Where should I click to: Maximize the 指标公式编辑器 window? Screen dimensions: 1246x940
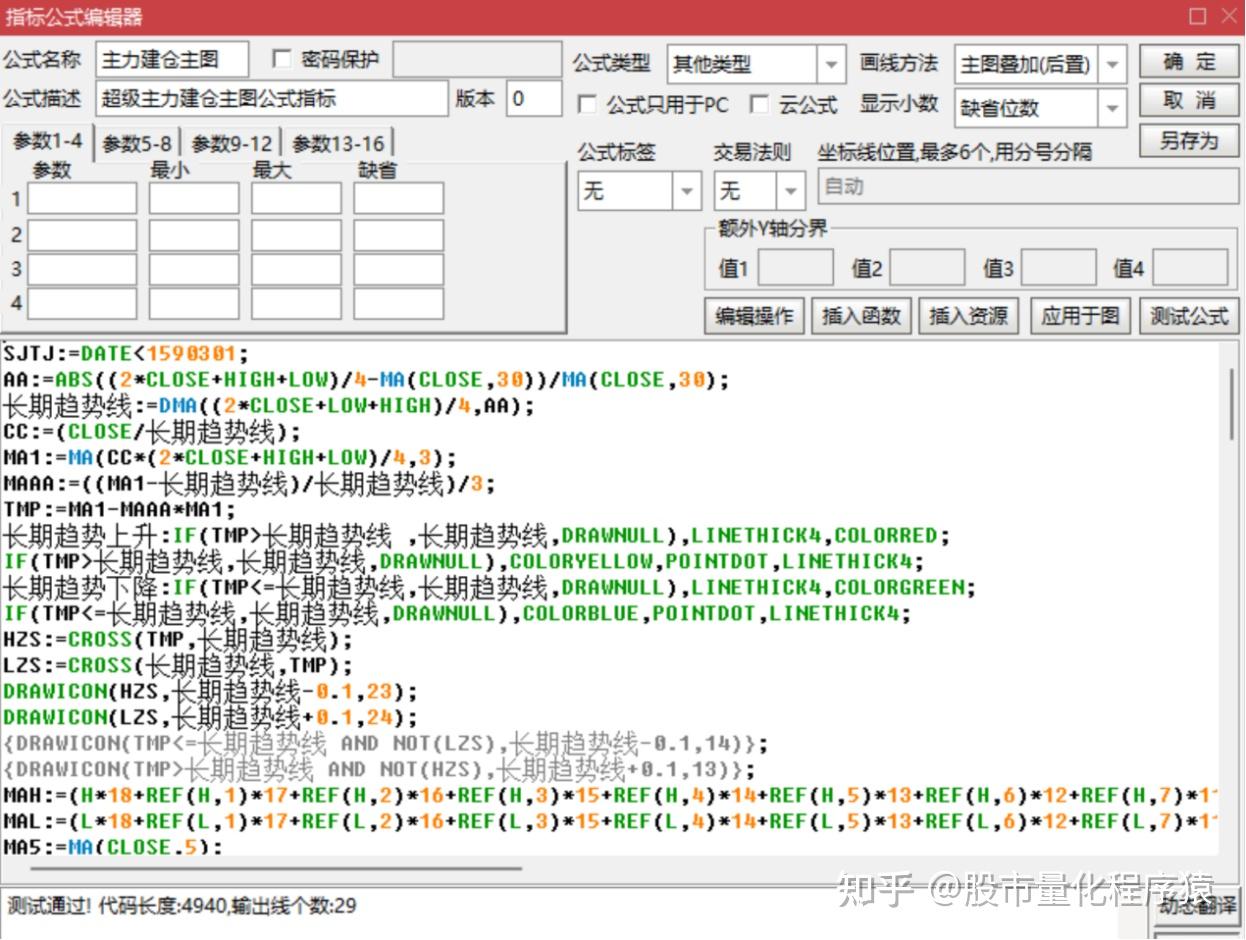click(1197, 15)
